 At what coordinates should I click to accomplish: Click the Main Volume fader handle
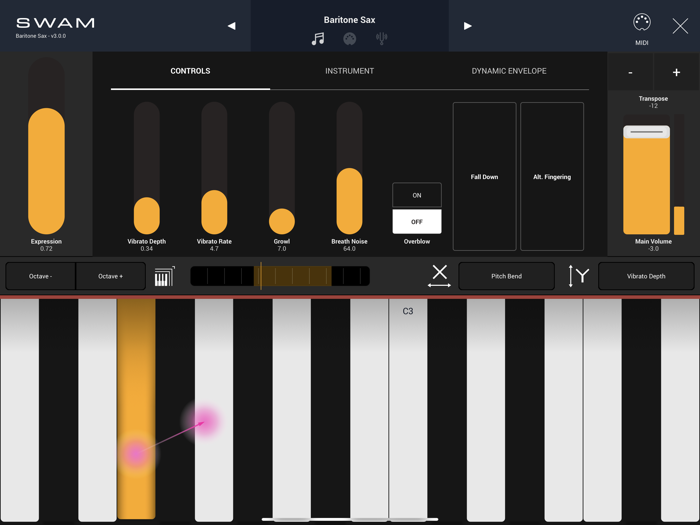coord(646,132)
